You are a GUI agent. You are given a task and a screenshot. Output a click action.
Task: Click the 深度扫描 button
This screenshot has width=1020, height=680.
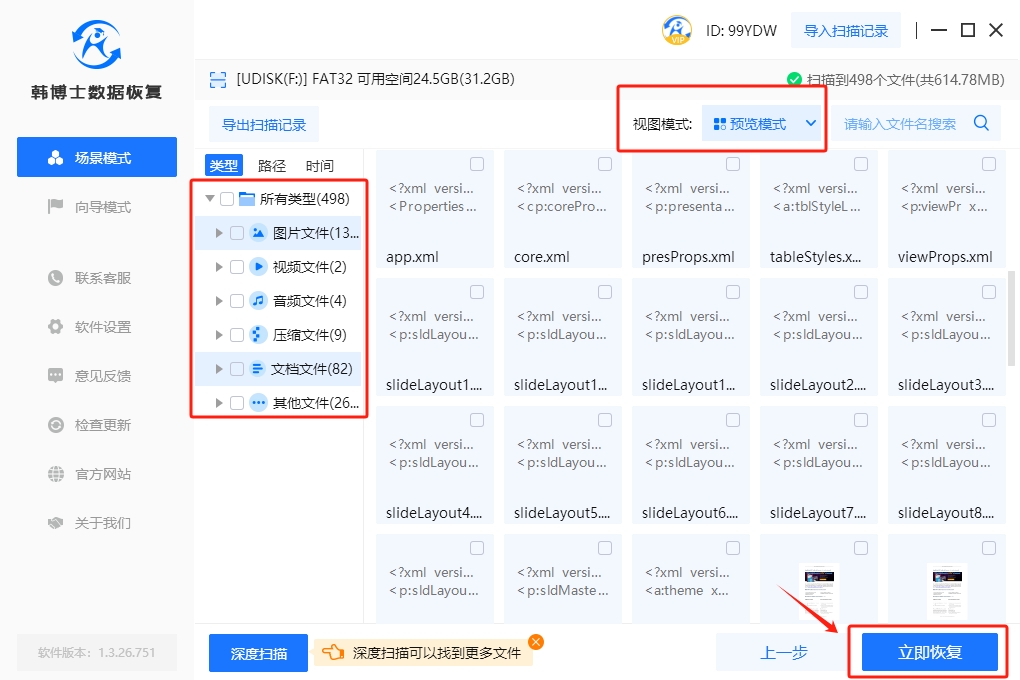258,653
